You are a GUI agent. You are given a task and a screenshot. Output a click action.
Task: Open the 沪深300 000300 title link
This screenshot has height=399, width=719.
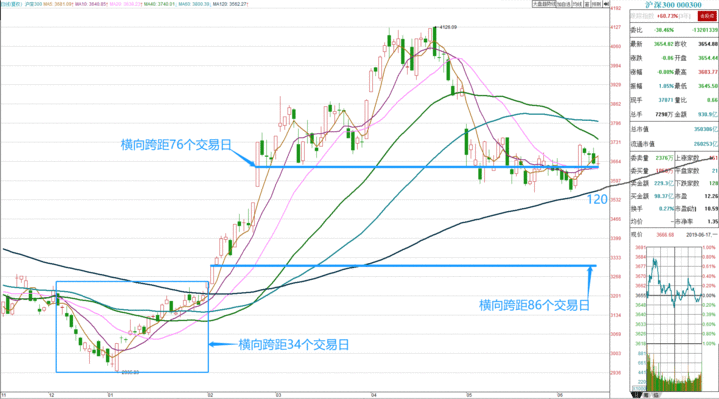click(x=673, y=5)
